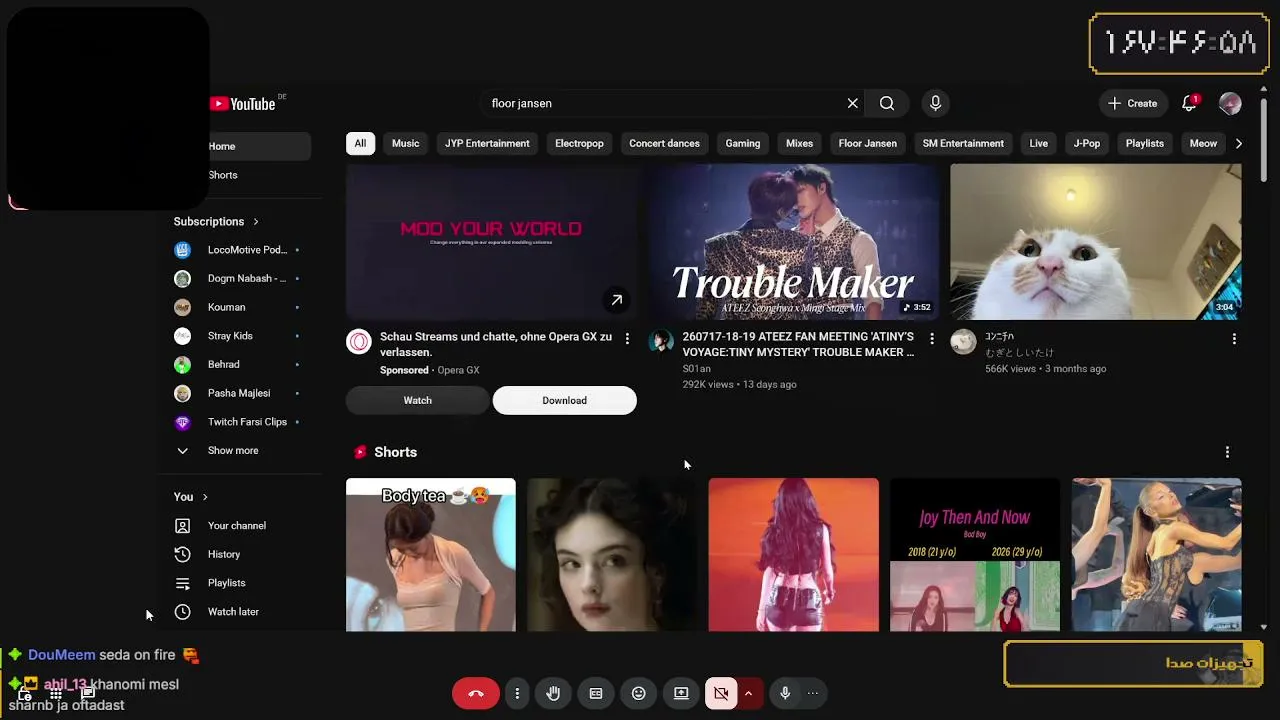Select the Music filter chip
This screenshot has height=720, width=1280.
(x=406, y=143)
